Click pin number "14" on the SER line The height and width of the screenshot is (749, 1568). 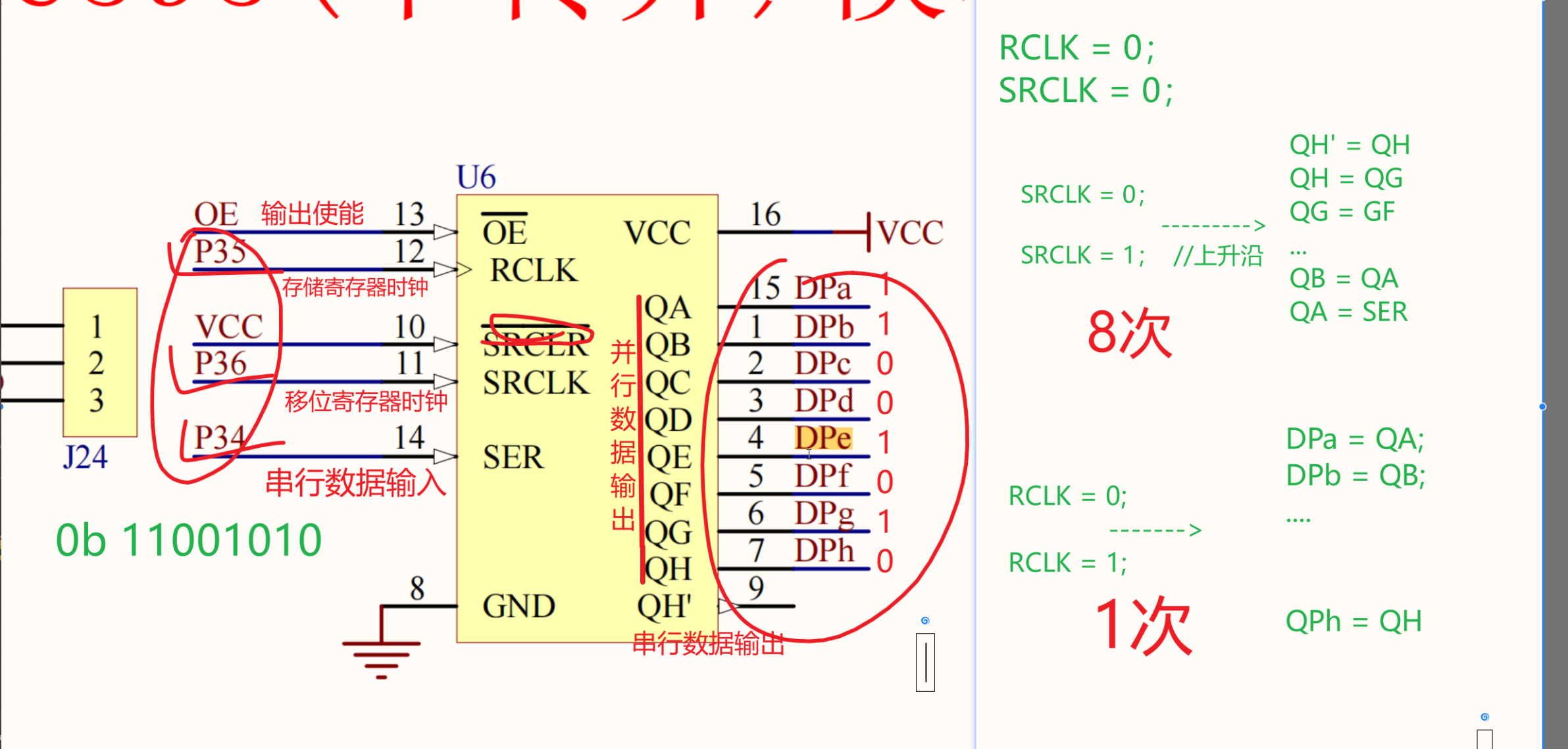[x=409, y=438]
